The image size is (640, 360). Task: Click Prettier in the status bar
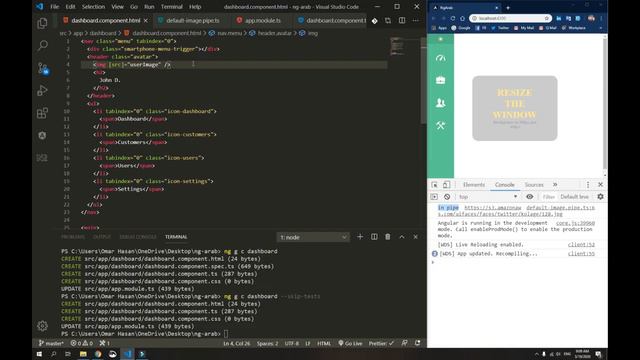tap(381, 343)
